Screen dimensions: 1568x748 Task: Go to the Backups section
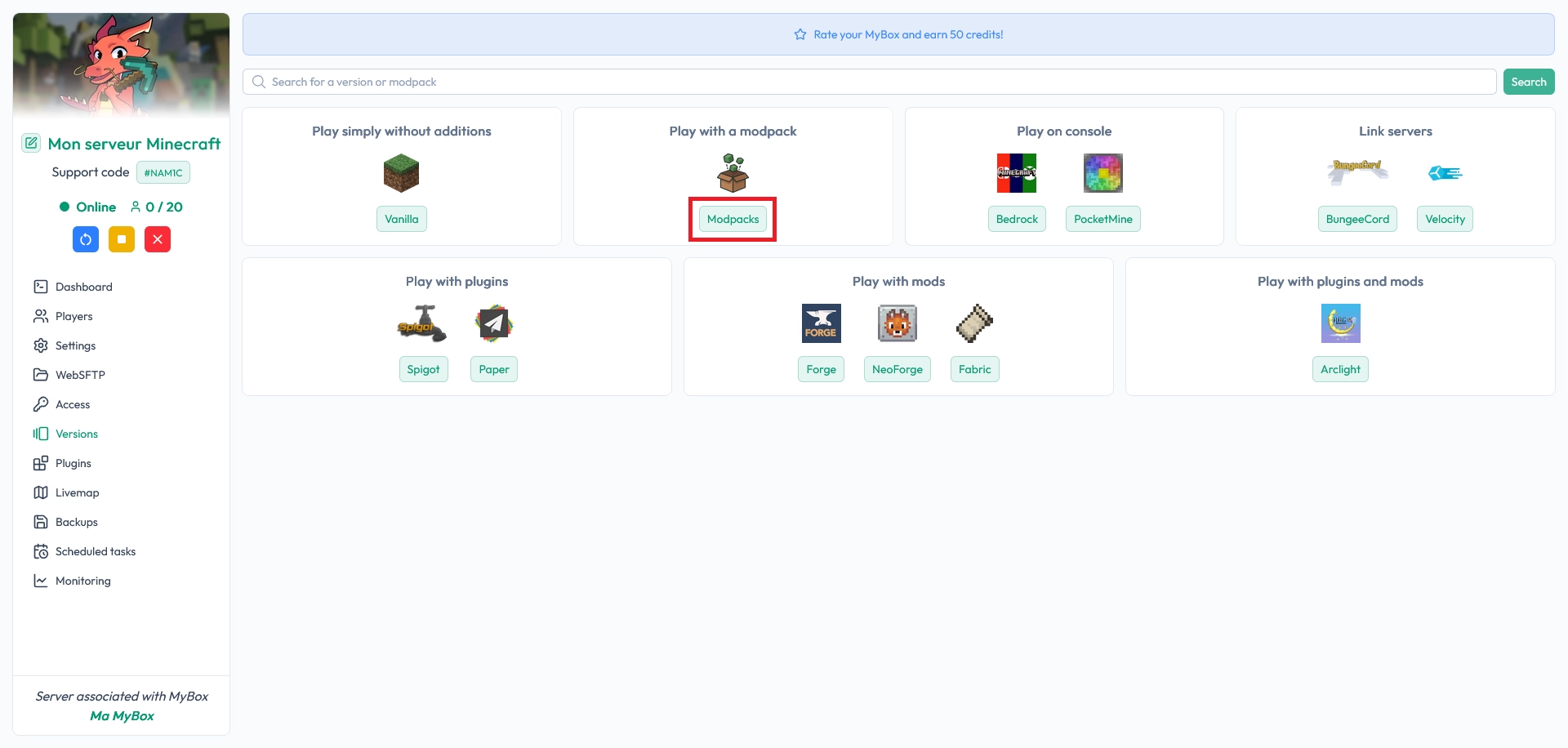76,522
